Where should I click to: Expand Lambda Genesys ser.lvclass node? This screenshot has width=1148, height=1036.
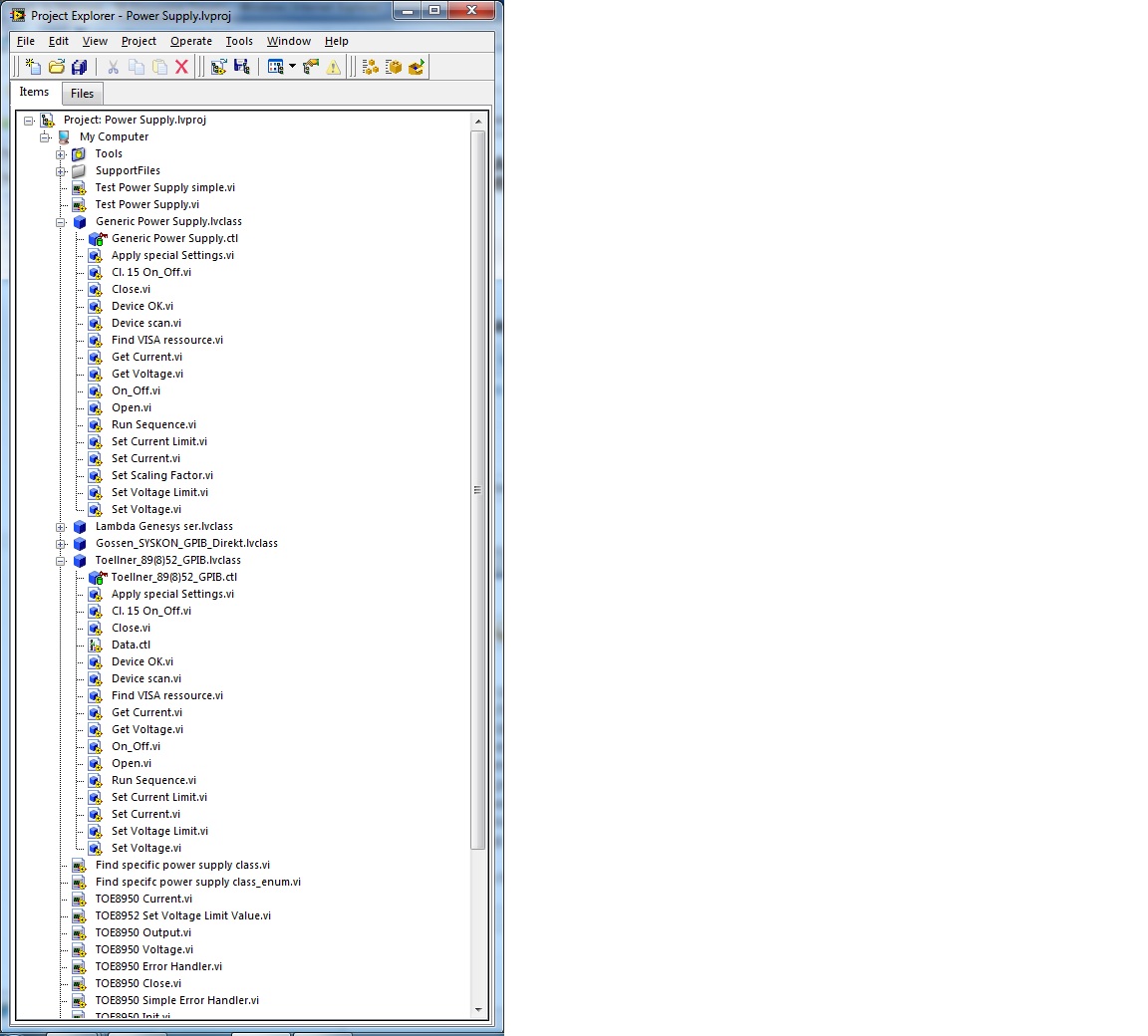(x=62, y=527)
